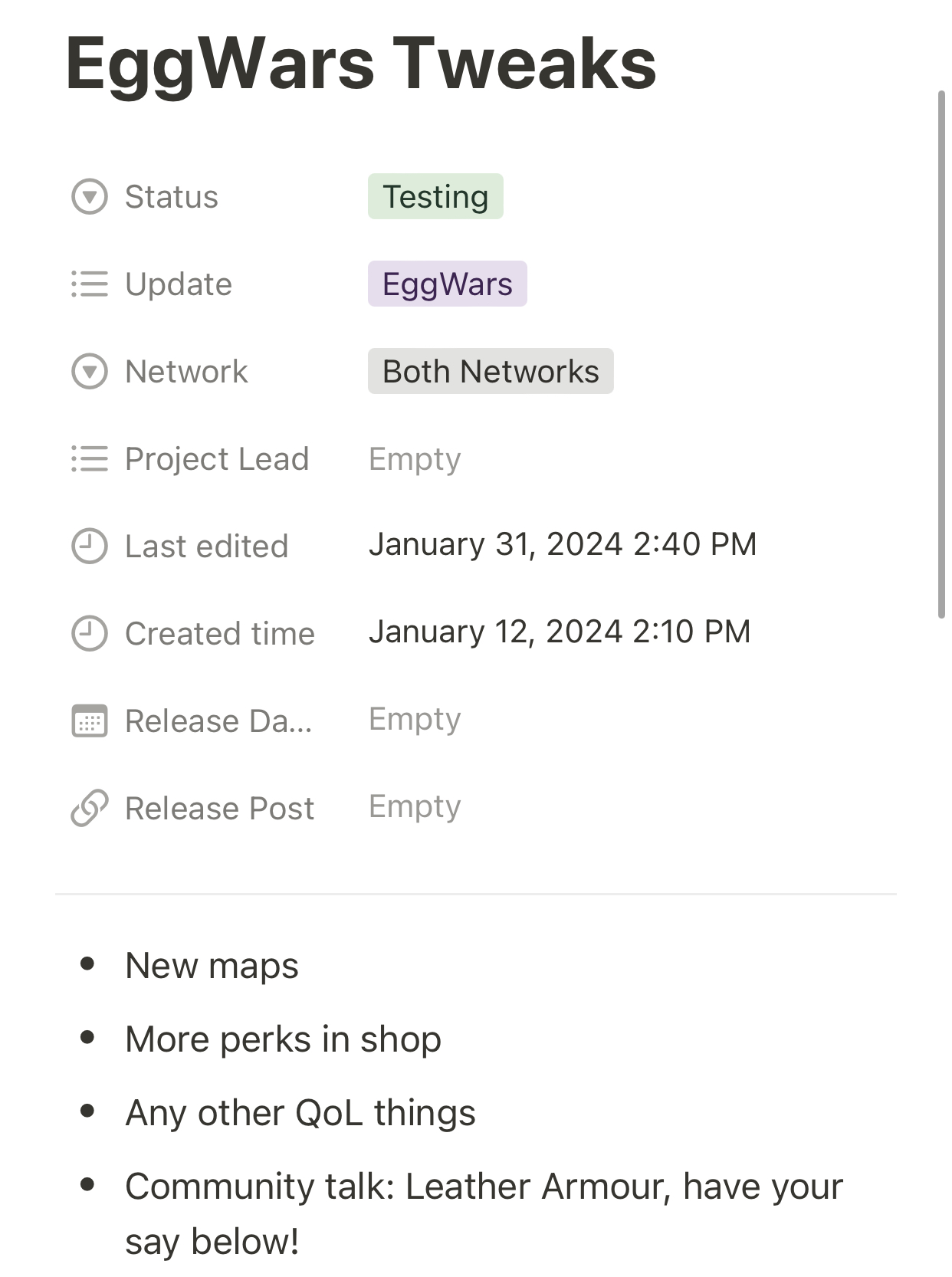Click the EggWars Tweaks page title
The image size is (952, 1277).
361,63
